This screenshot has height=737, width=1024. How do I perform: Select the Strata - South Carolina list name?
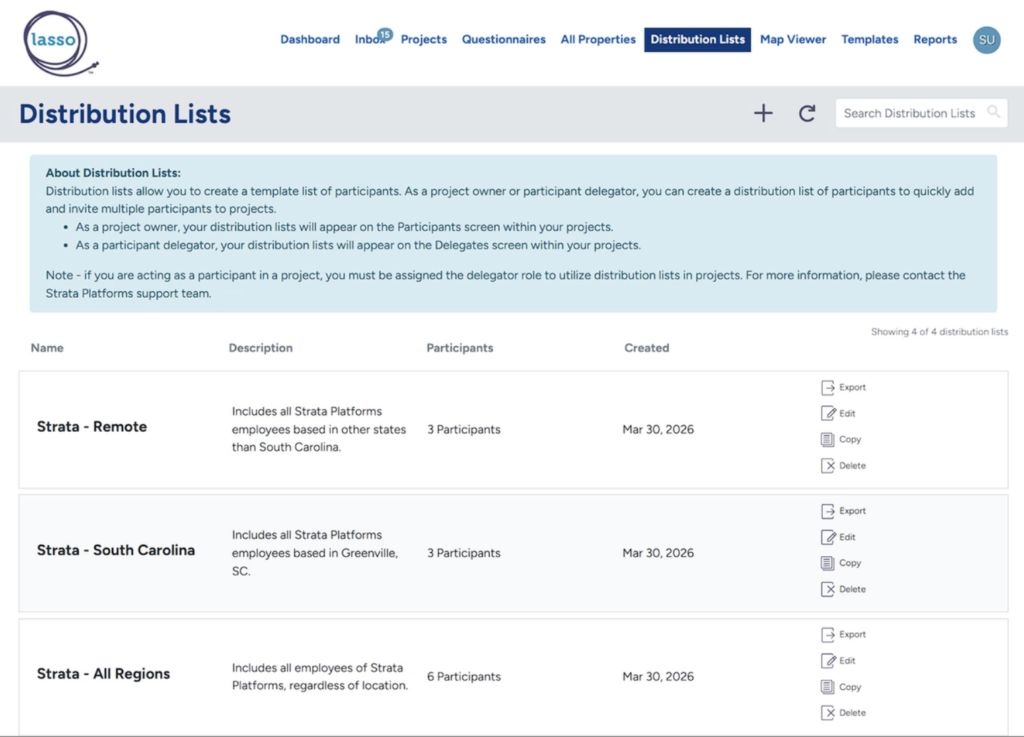(x=116, y=550)
